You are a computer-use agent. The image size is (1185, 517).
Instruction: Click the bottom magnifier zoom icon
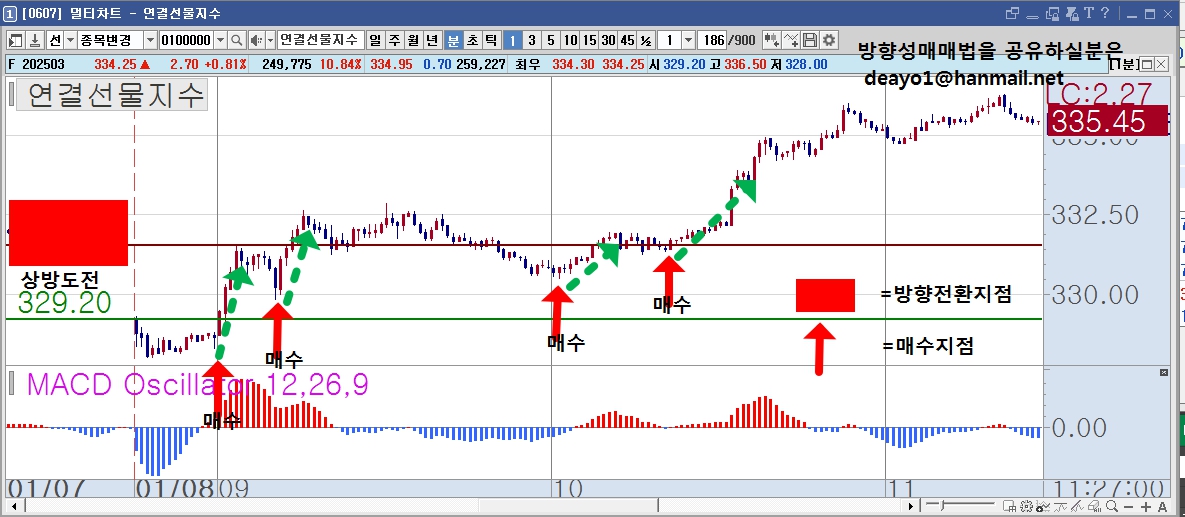click(1112, 506)
